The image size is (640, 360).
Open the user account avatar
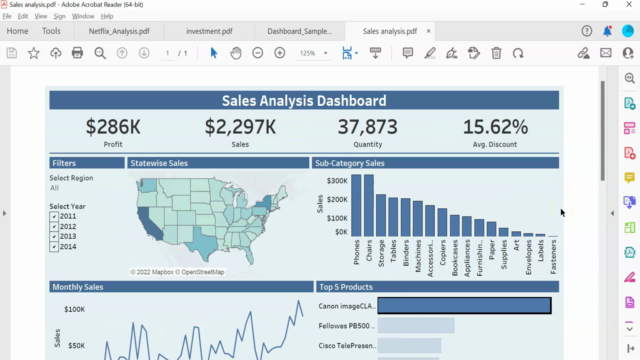click(628, 31)
